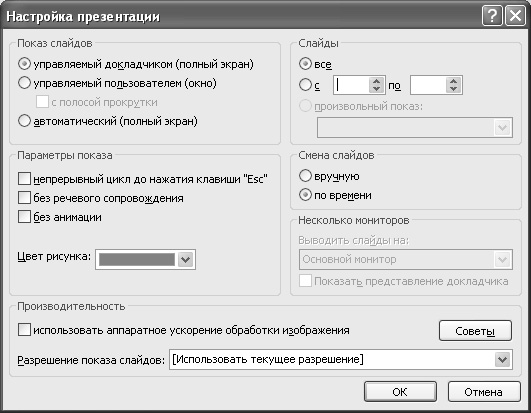Select управляемый пользователем (окно) option
531x413 pixels.
[24, 83]
